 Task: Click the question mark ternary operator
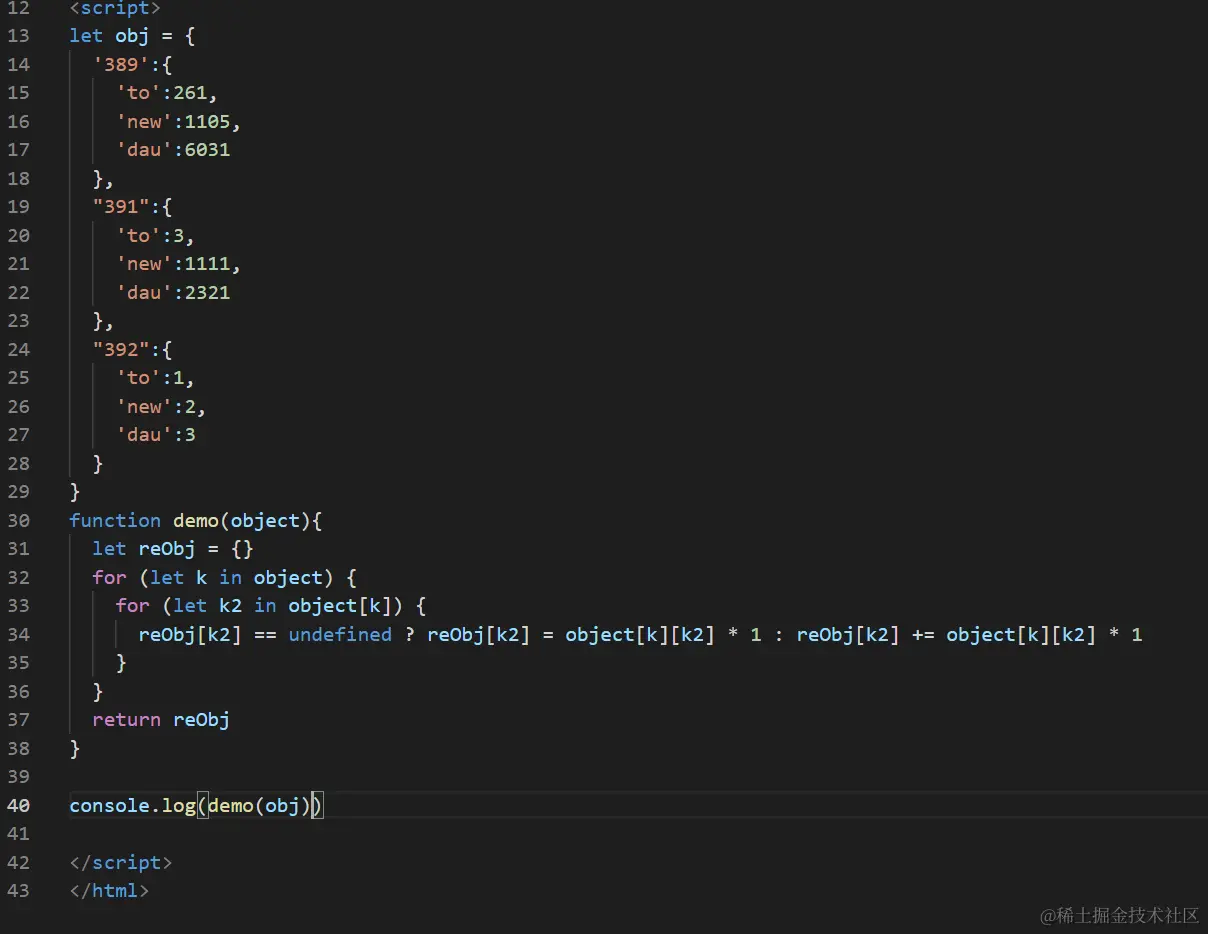(410, 634)
